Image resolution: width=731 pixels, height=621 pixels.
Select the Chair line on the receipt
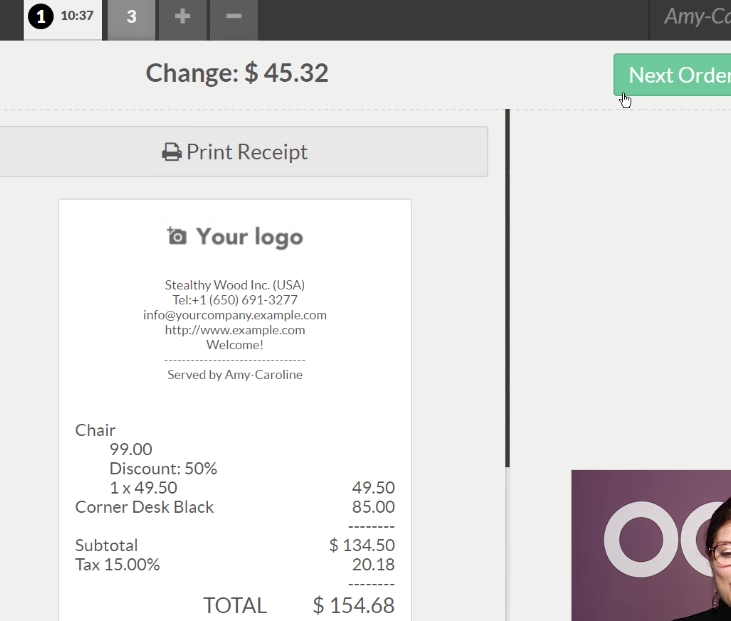pos(95,430)
